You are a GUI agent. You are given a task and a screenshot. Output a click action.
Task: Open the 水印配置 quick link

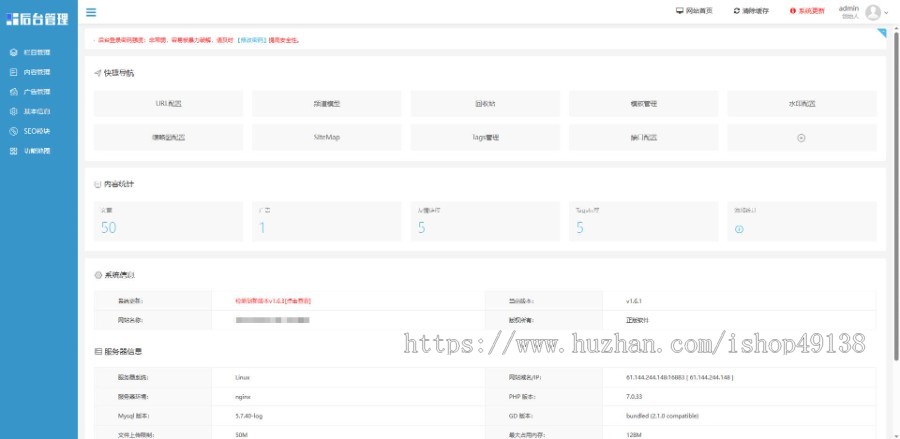pyautogui.click(x=802, y=104)
